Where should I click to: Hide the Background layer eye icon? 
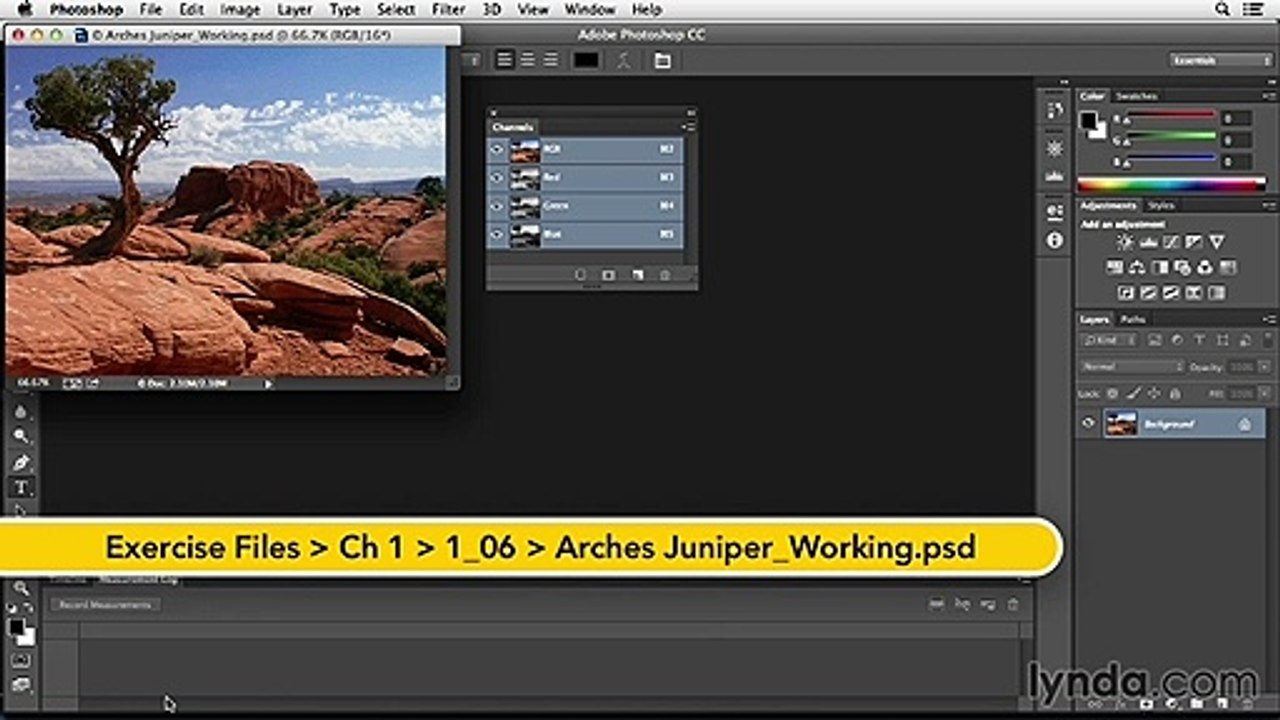[x=1089, y=423]
